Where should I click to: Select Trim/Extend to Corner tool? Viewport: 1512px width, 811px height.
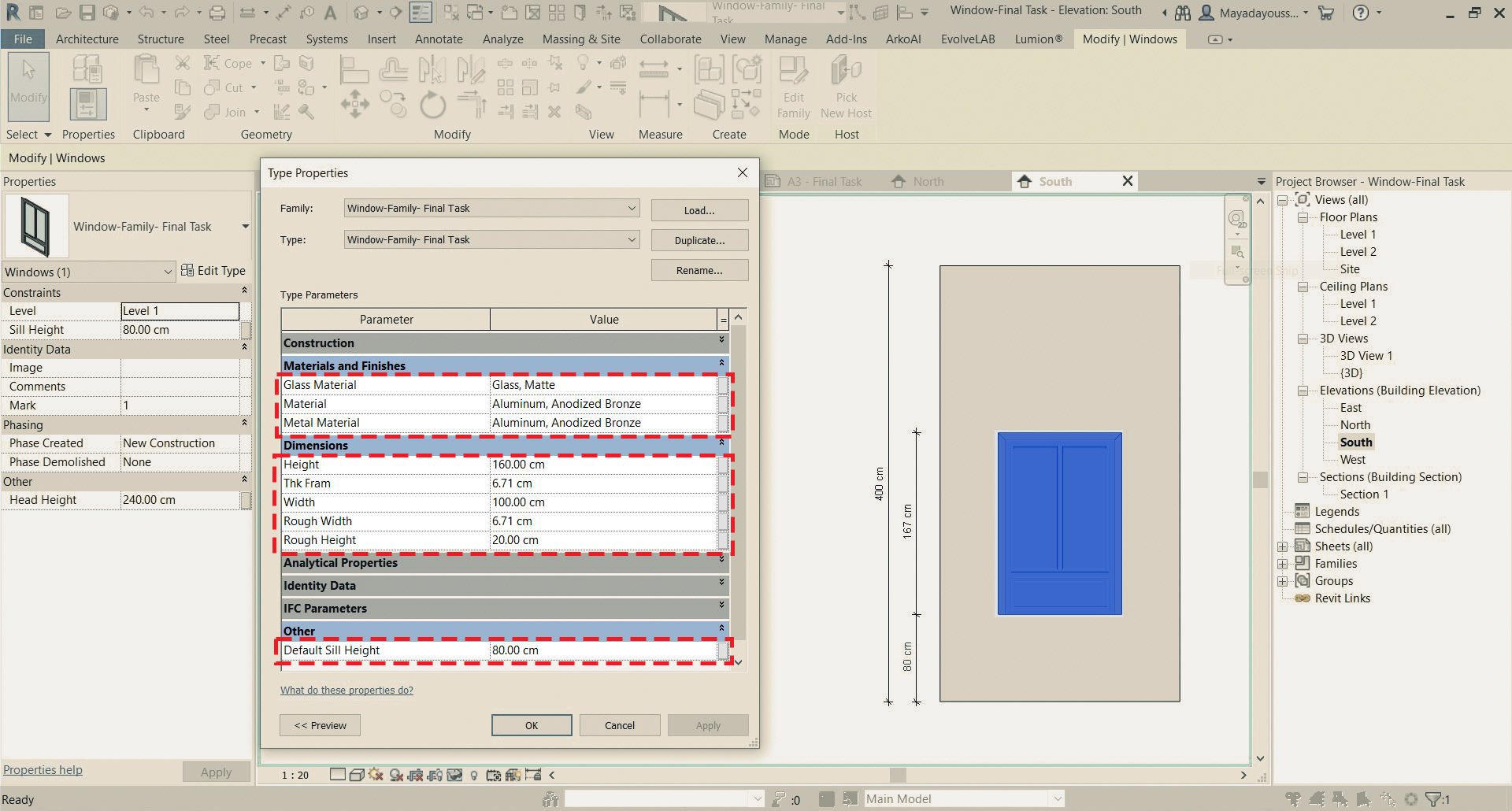pos(472,105)
